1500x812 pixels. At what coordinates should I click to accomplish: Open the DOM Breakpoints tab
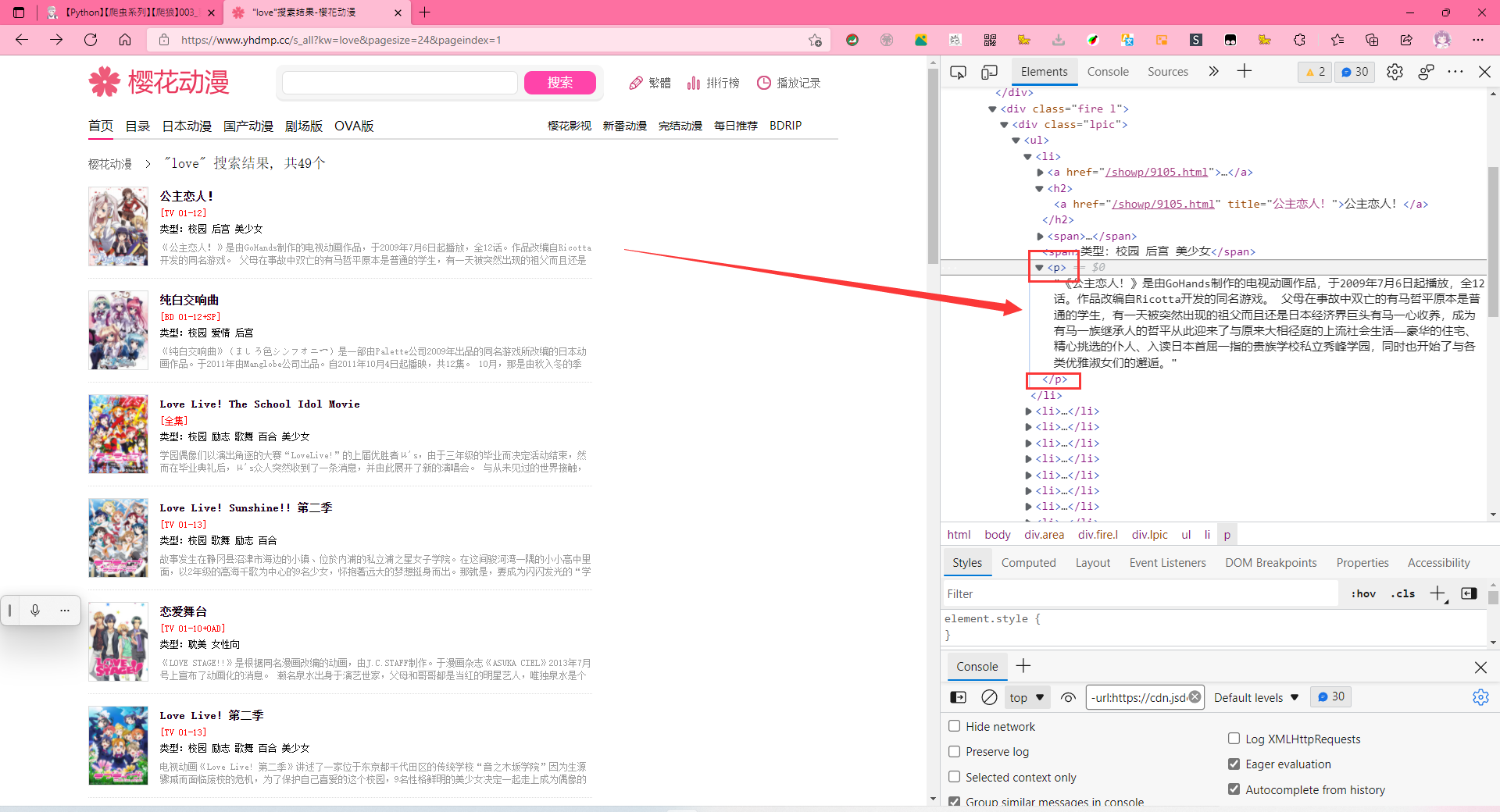coord(1270,562)
